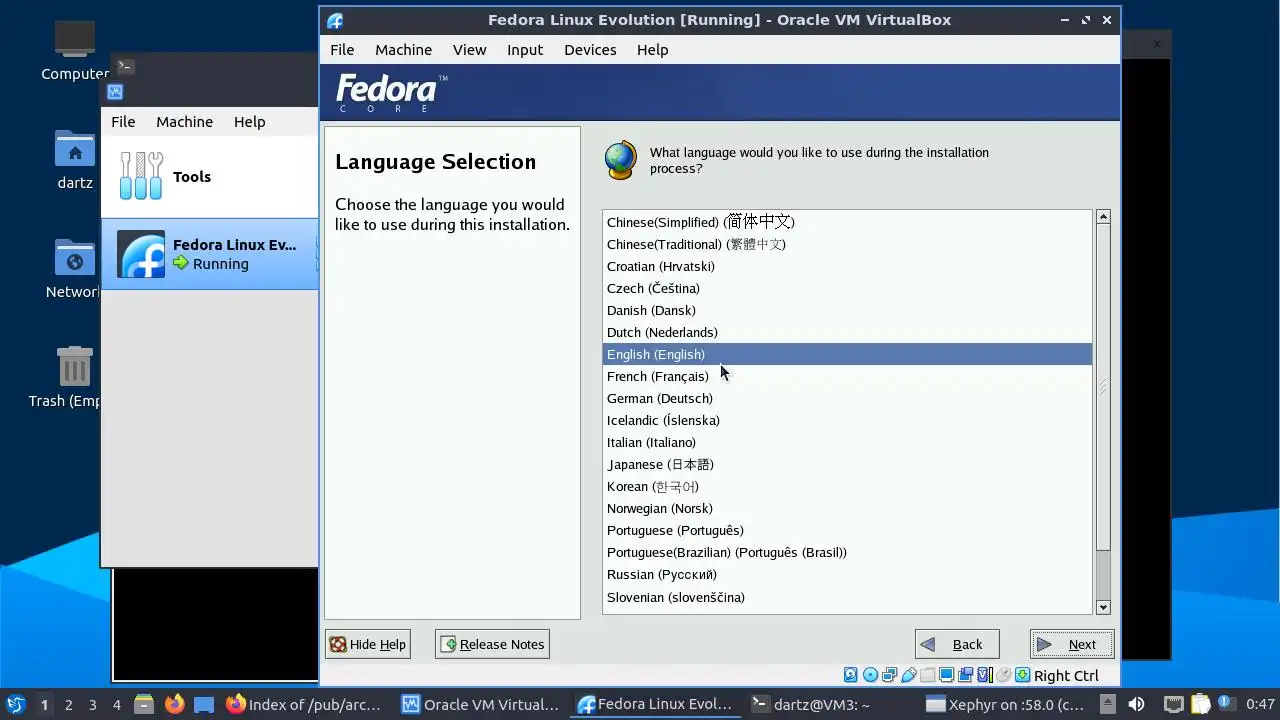Open the application menu in taskbar

click(15, 704)
